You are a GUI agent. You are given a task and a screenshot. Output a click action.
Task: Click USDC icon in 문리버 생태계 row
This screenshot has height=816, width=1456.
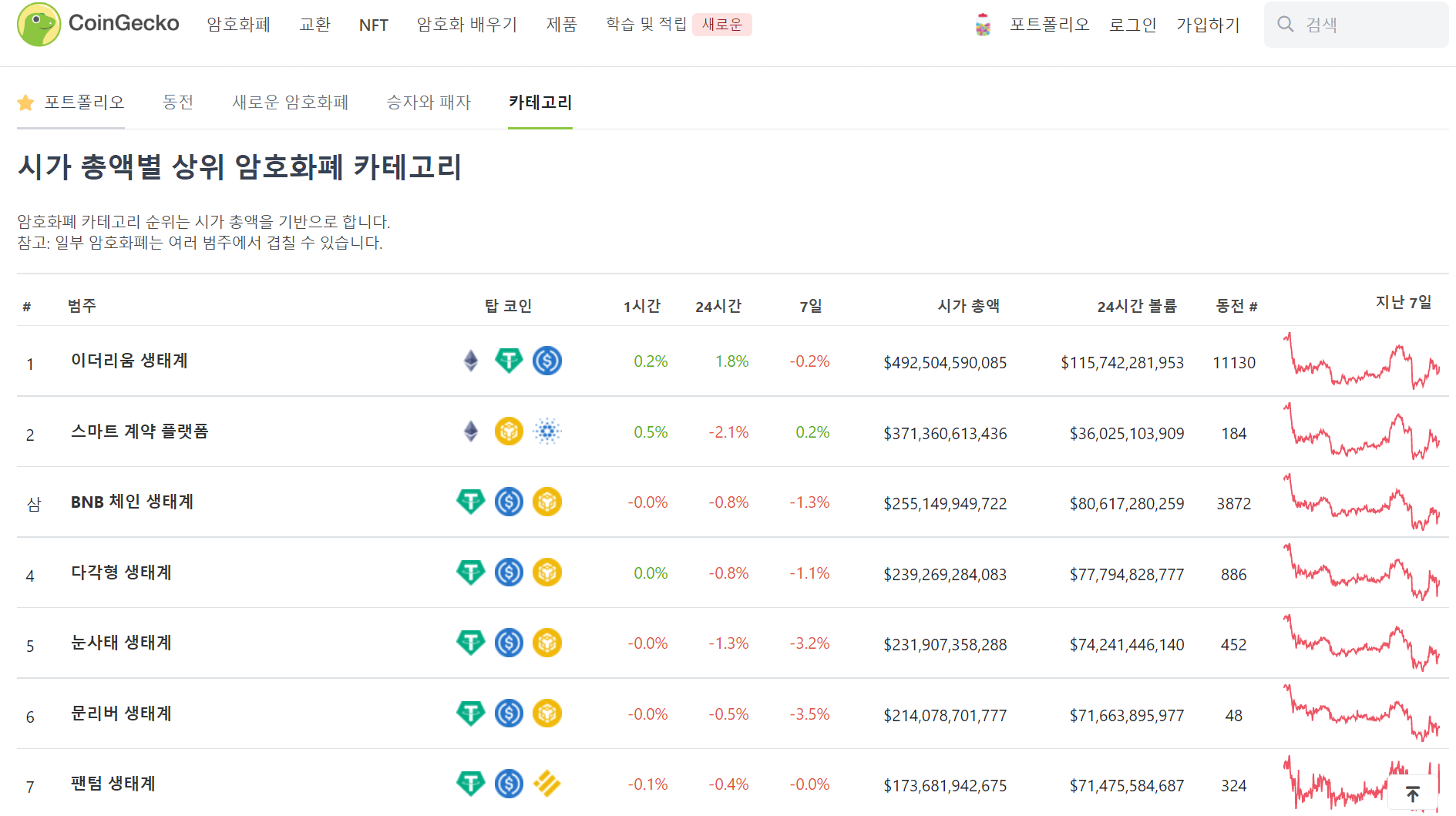tap(509, 714)
